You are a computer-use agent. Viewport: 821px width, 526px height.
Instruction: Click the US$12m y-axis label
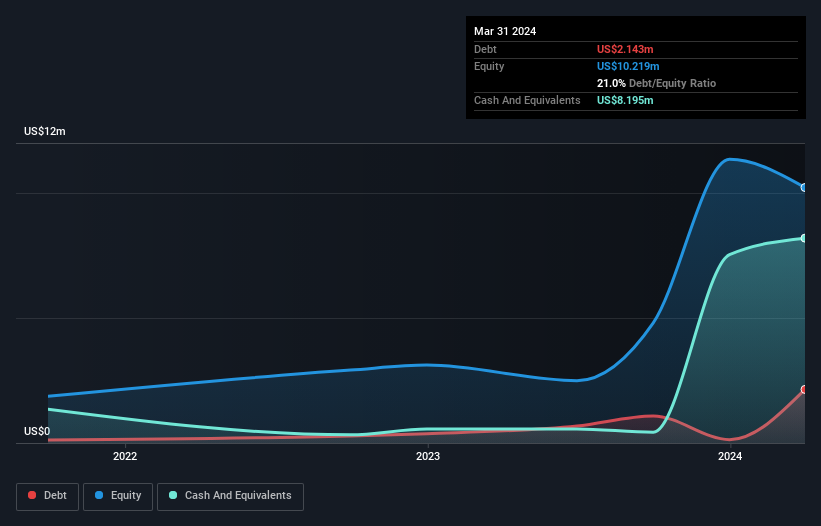point(45,131)
